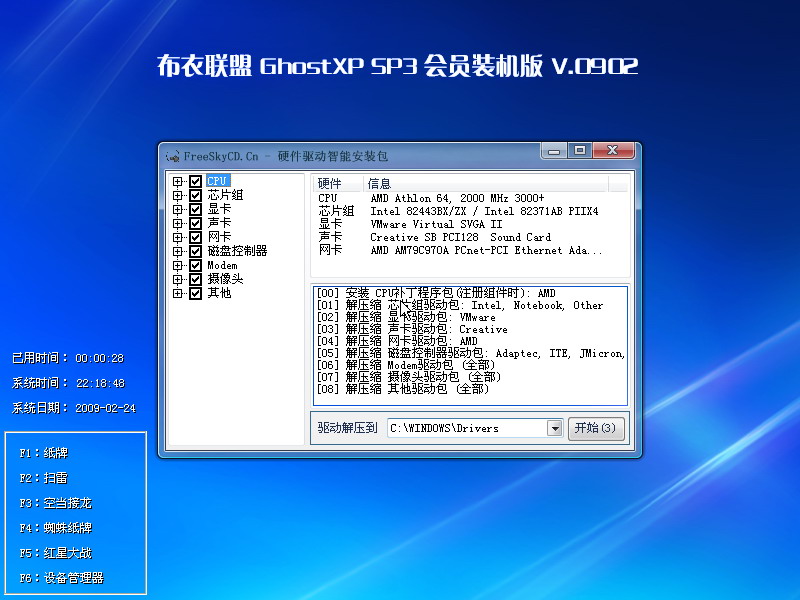
Task: Launch 纸牌 (Solitaire) via F1 entry
Action: 45,453
